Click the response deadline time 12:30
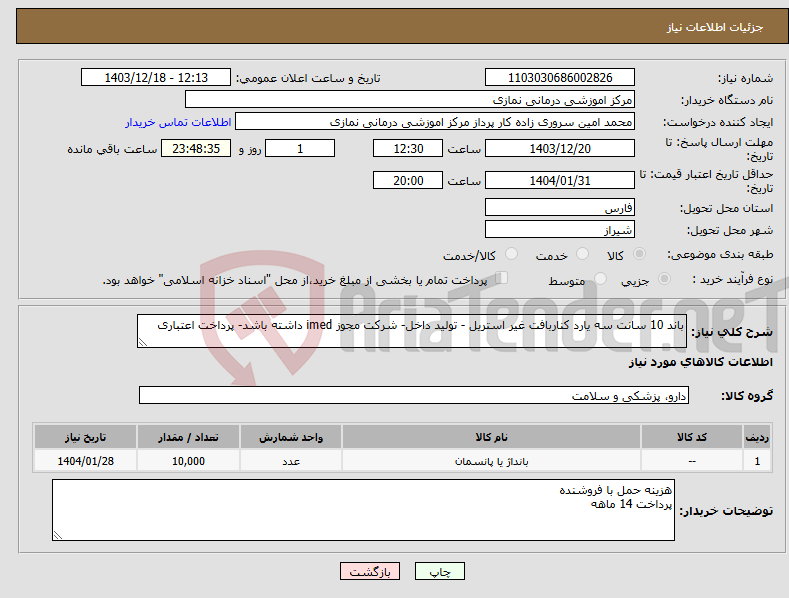Screen dimensions: 789x598 click(408, 148)
